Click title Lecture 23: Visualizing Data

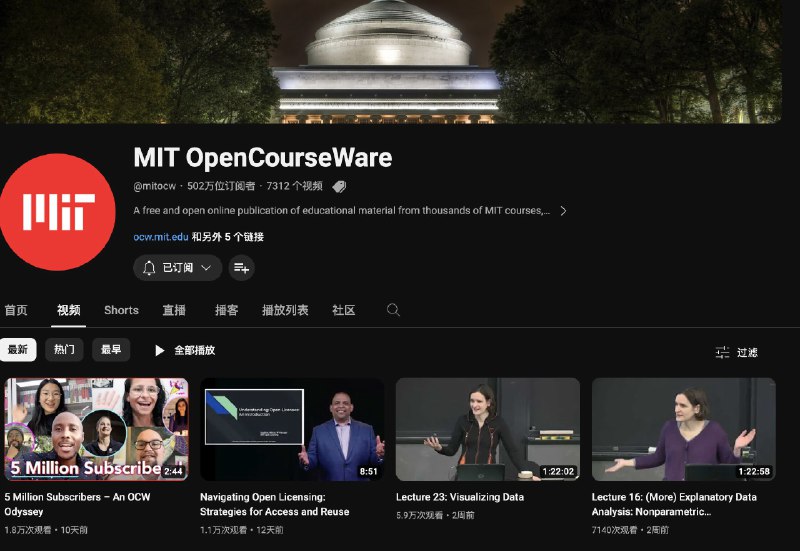(x=460, y=497)
